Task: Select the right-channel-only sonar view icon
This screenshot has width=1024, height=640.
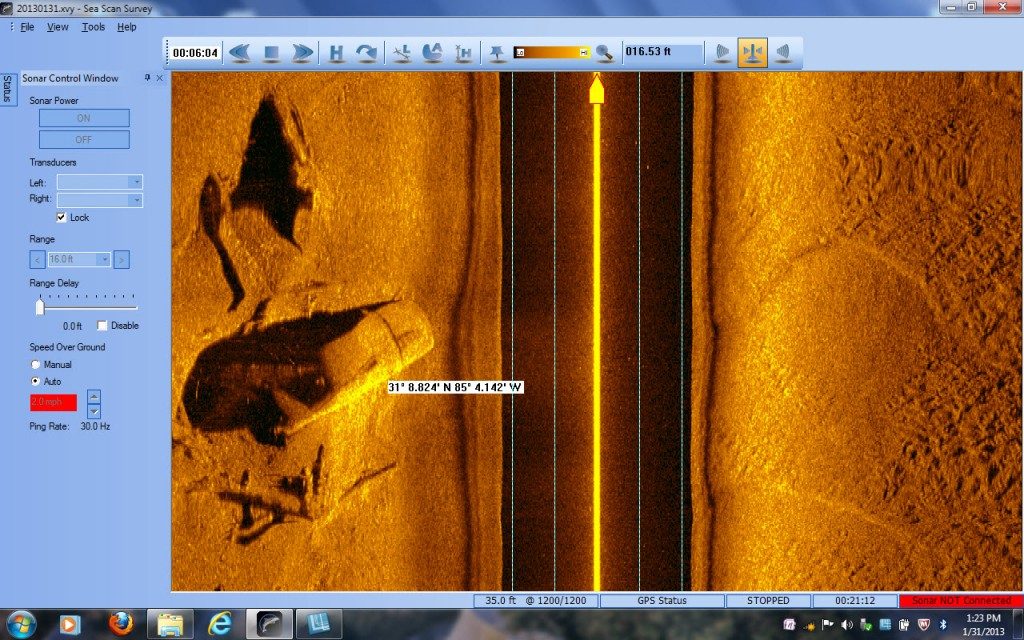Action: pos(783,52)
